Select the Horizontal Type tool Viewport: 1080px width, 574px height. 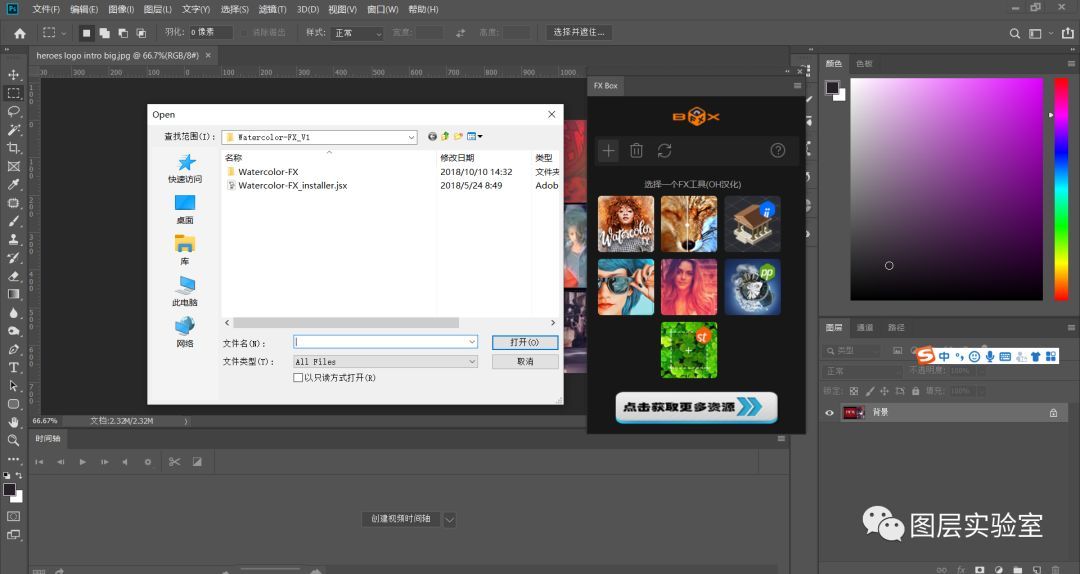(x=14, y=368)
